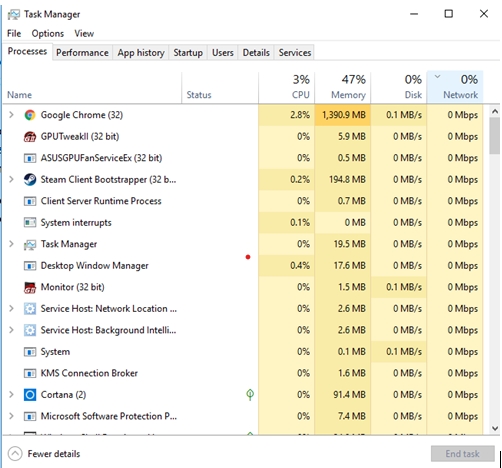Click the GPUTweakII process icon

(30, 137)
